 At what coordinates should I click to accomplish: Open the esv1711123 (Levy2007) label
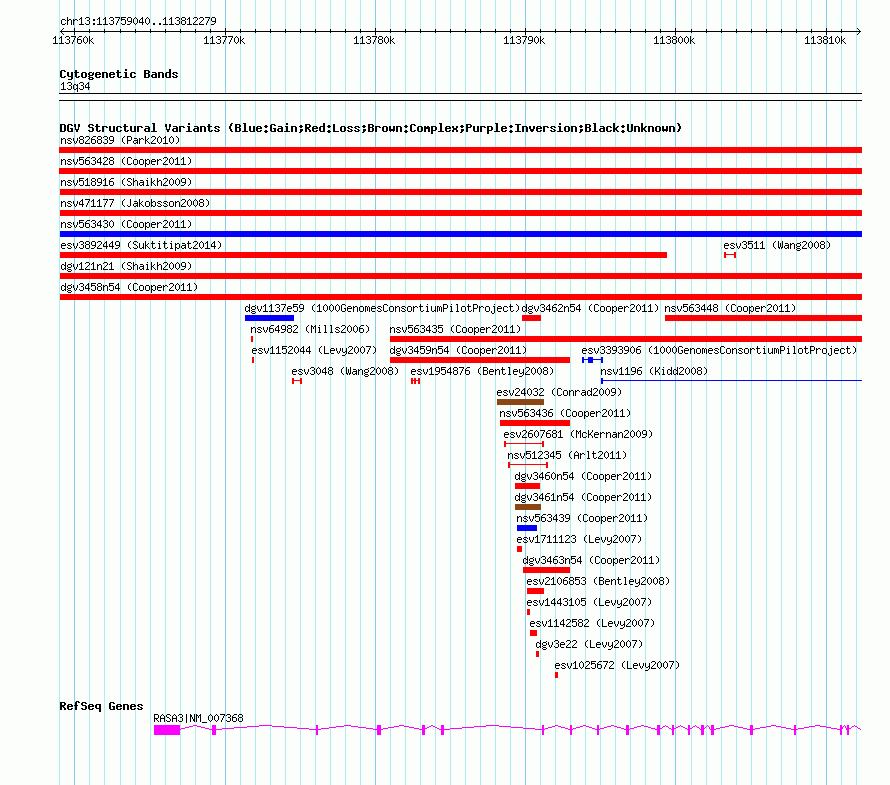579,539
